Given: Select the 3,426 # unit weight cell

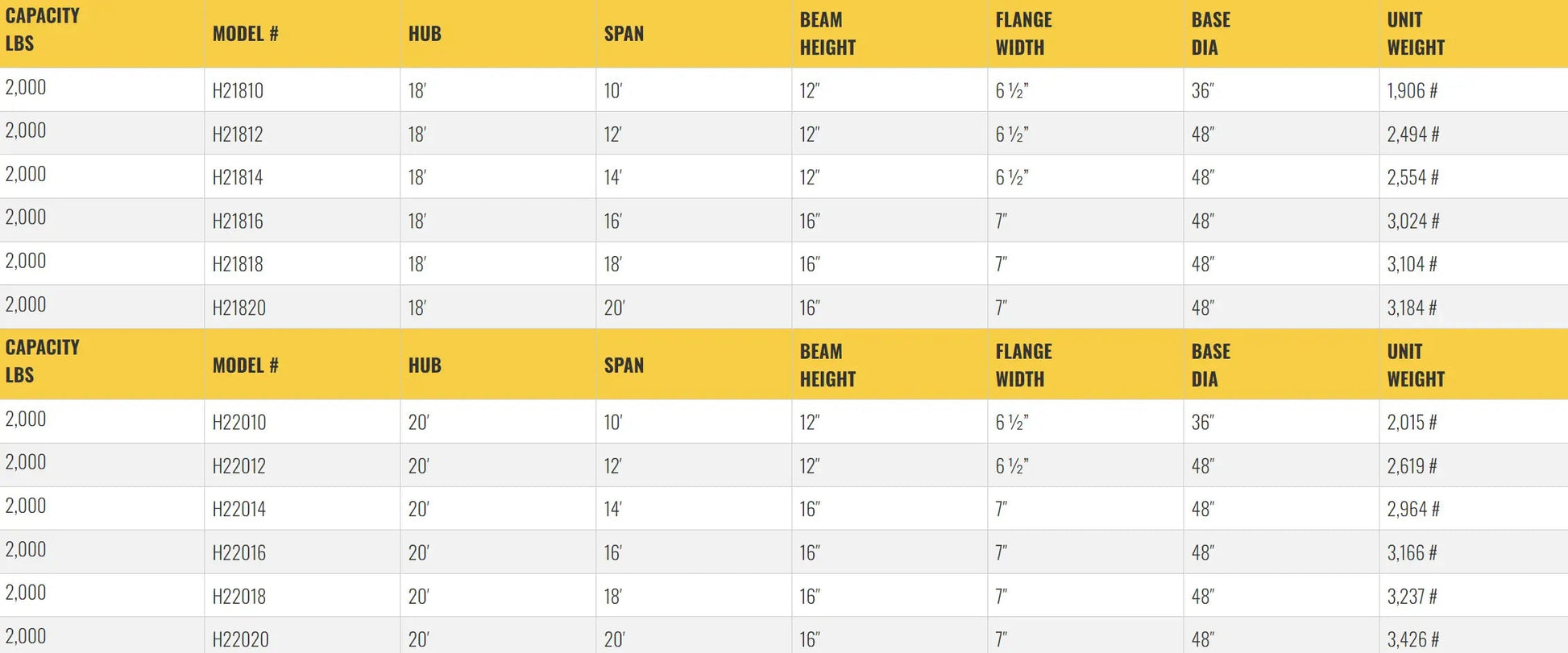Looking at the screenshot, I should point(1412,639).
